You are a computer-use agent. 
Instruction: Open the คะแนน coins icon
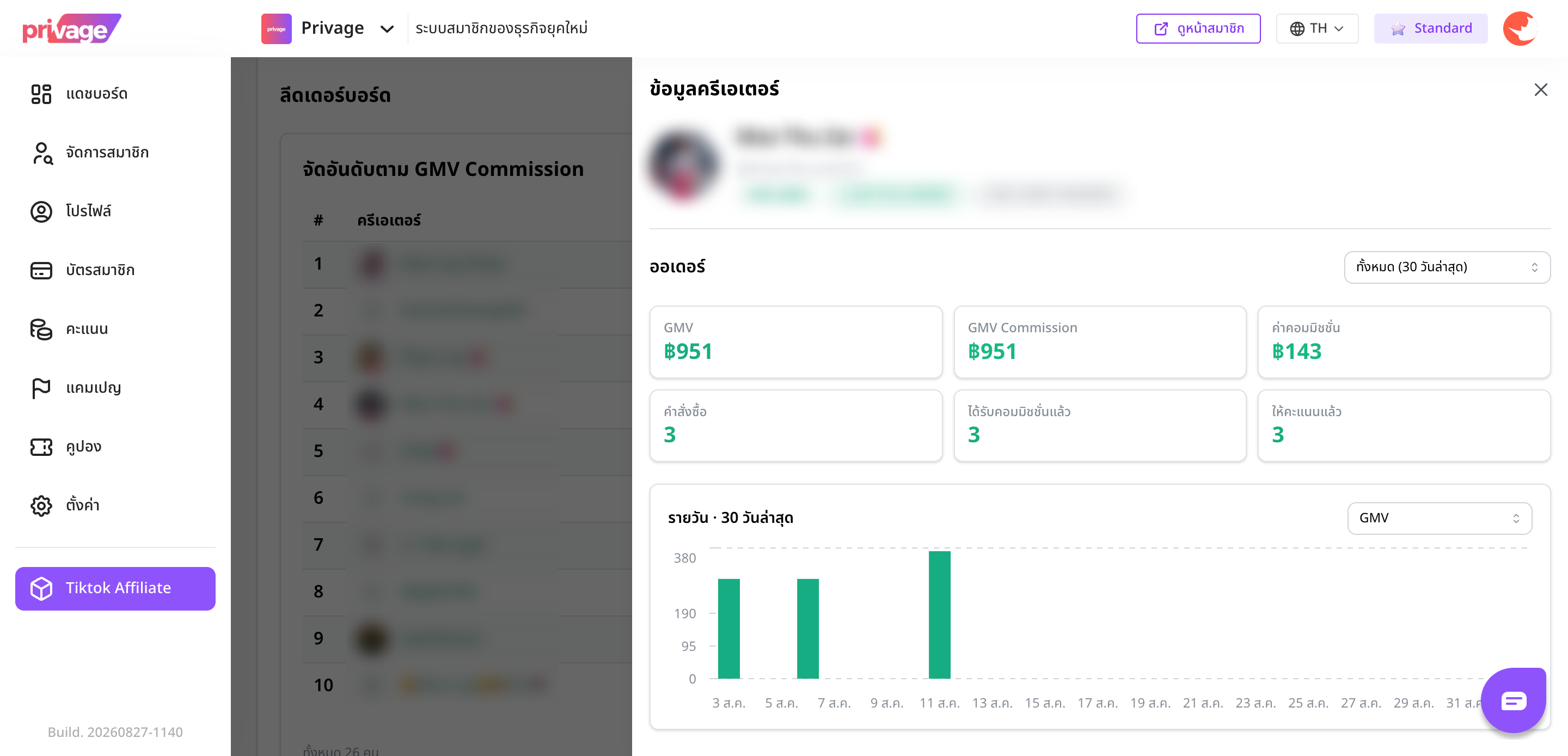click(x=41, y=329)
